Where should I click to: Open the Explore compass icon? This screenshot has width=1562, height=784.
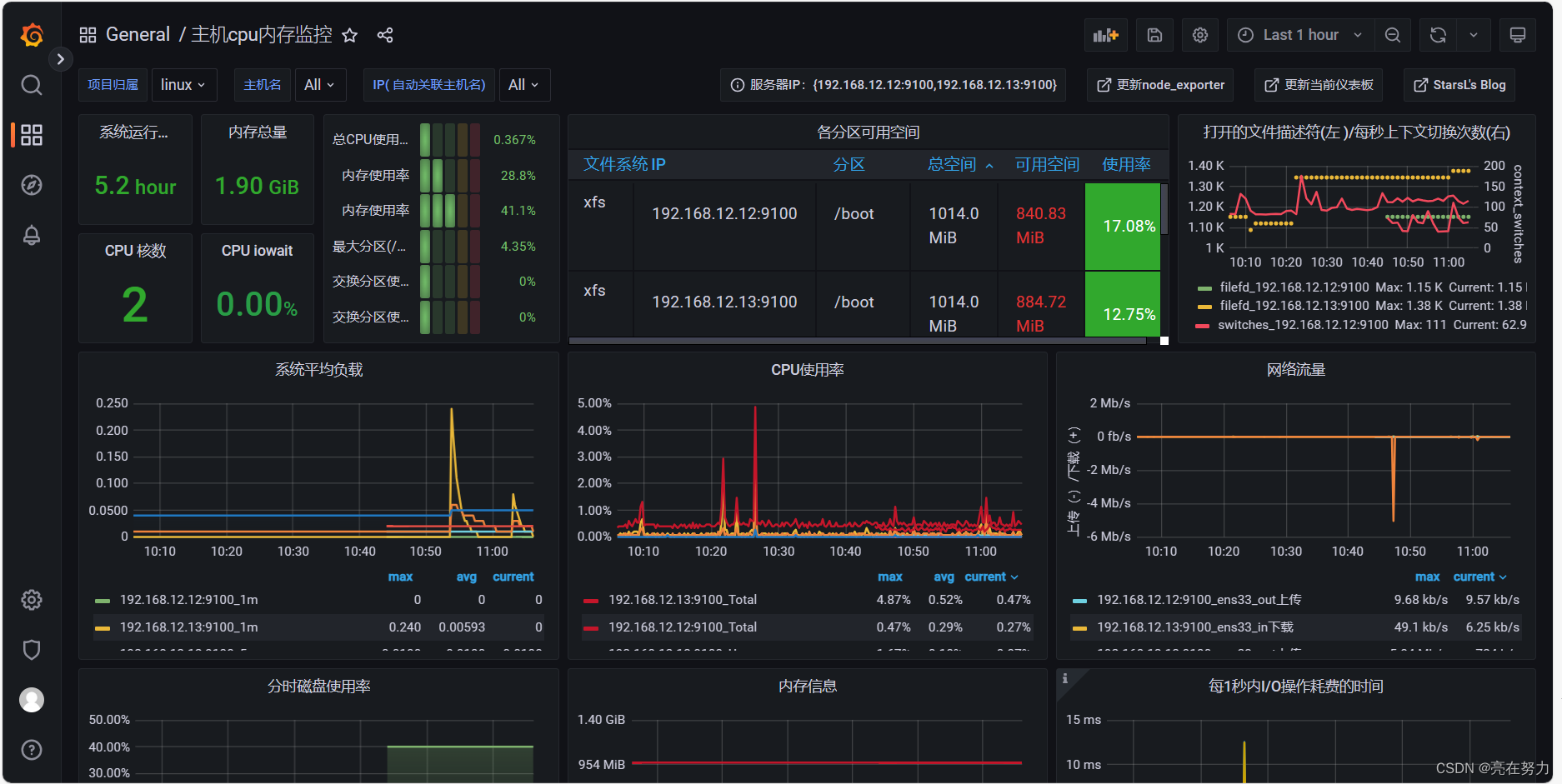32,185
